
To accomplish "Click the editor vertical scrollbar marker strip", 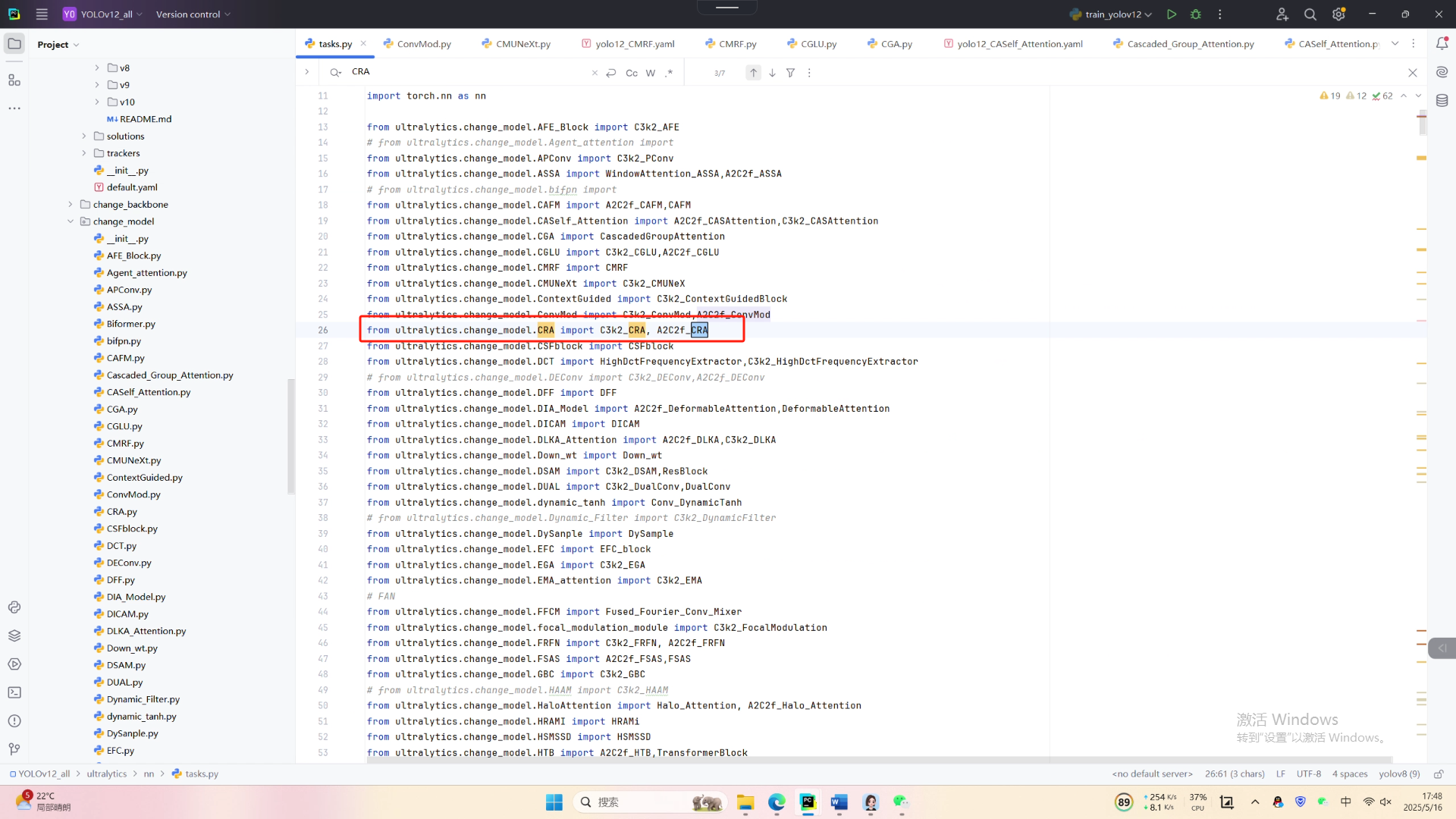I will tap(1421, 379).
